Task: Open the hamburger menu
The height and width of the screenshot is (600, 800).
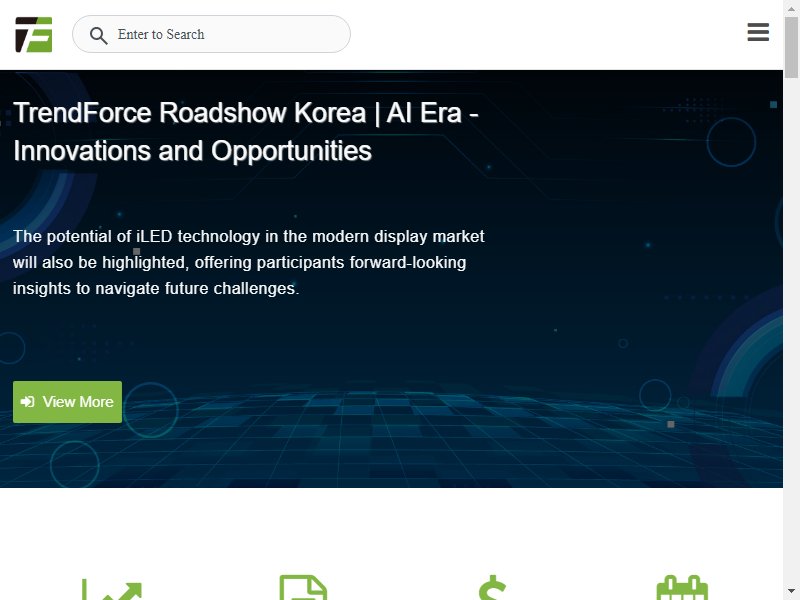Action: click(x=758, y=32)
